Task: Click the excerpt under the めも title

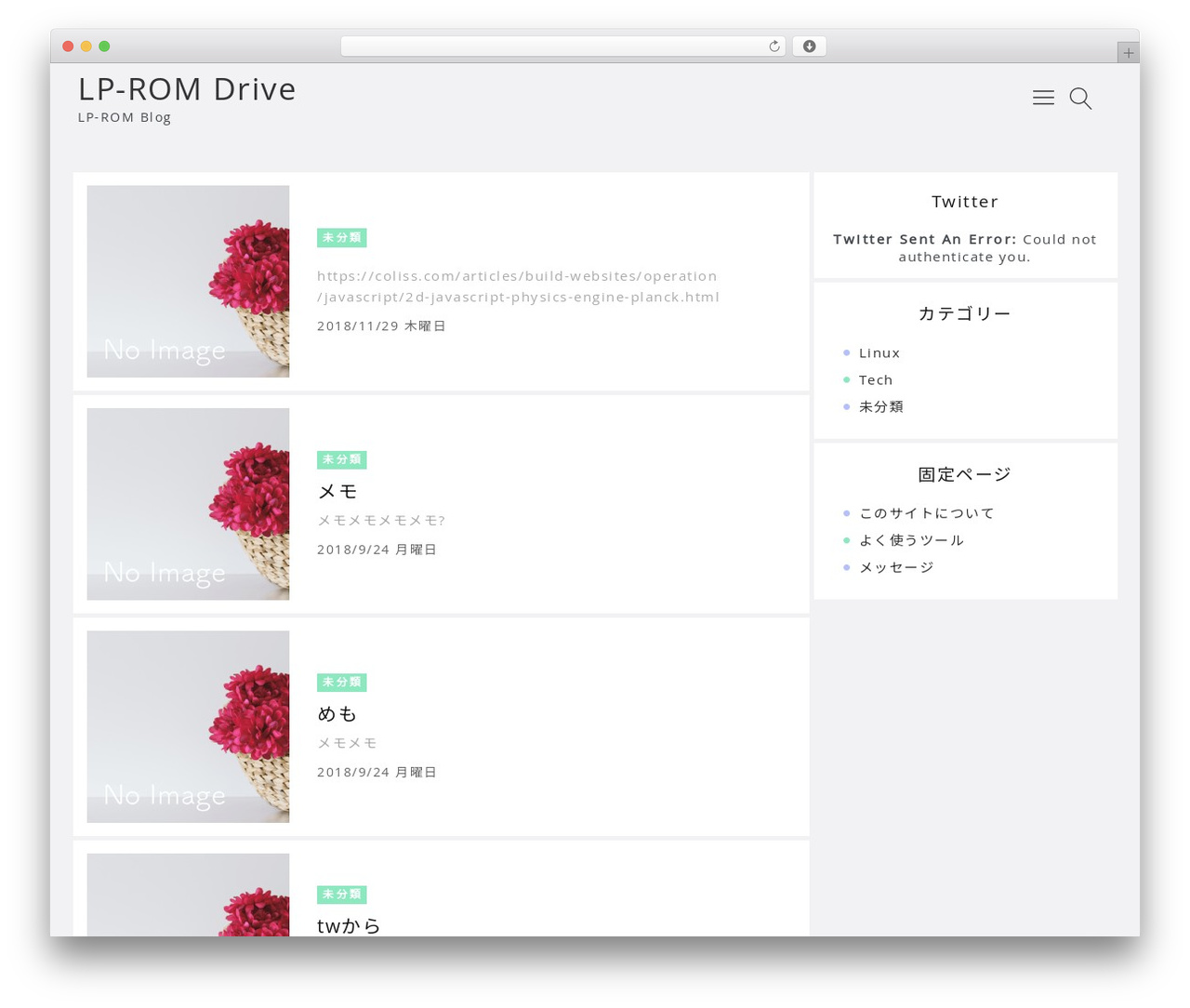Action: [x=347, y=743]
